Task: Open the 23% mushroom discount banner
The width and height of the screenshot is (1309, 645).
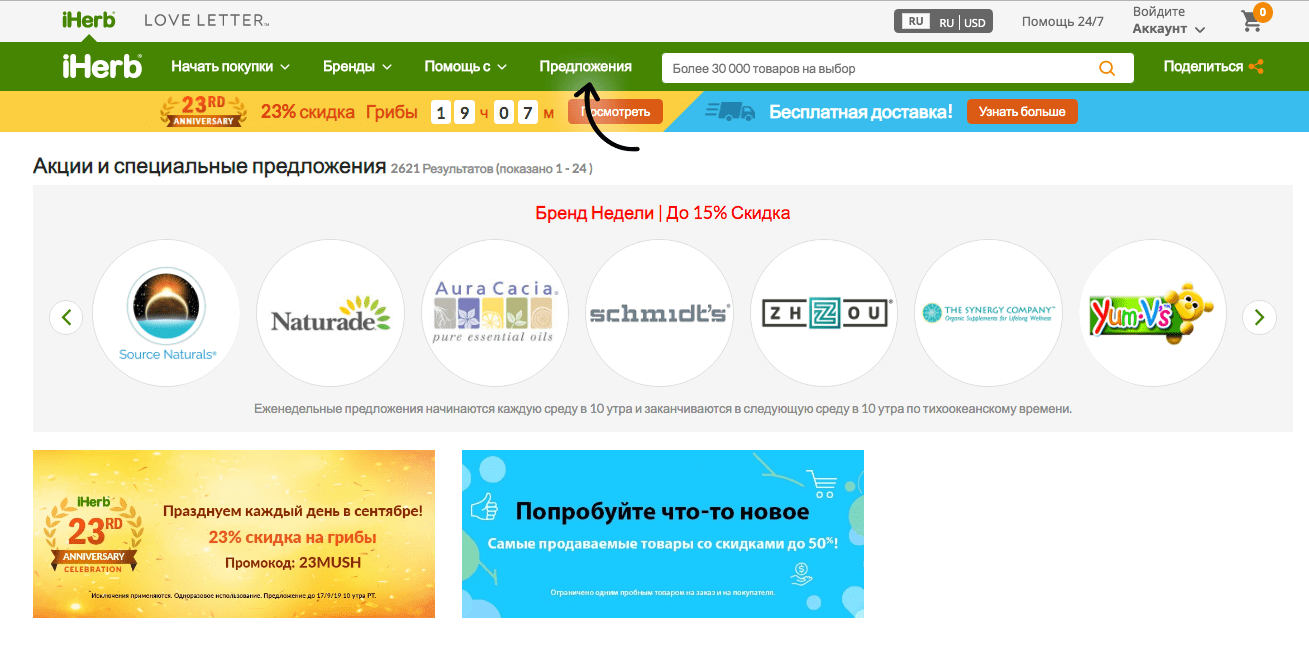Action: (234, 534)
